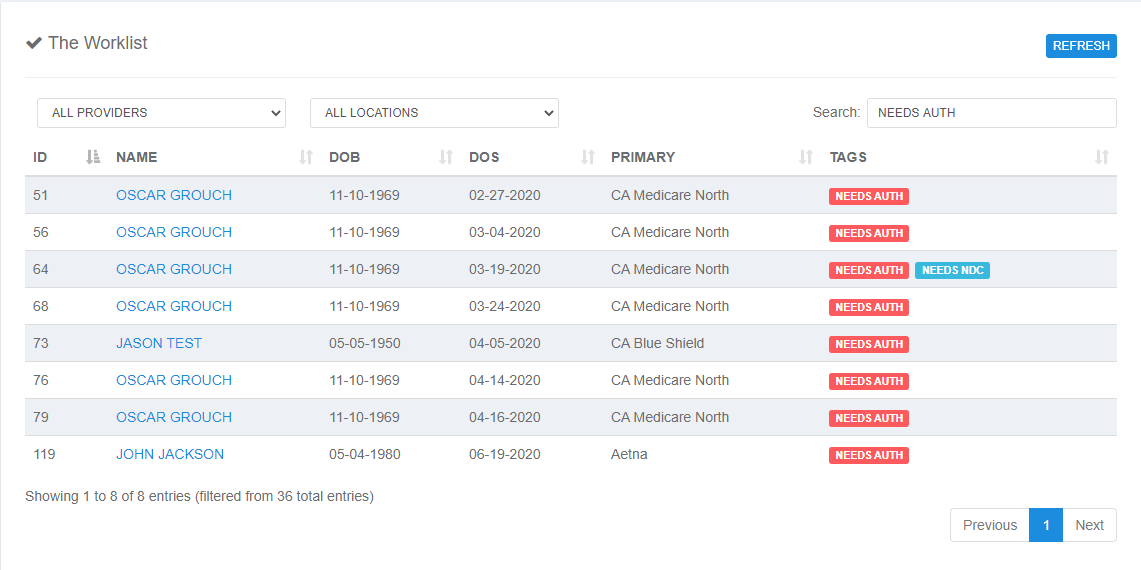The image size is (1141, 570).
Task: Click DOB 05-05-1950 cell
Action: click(365, 343)
